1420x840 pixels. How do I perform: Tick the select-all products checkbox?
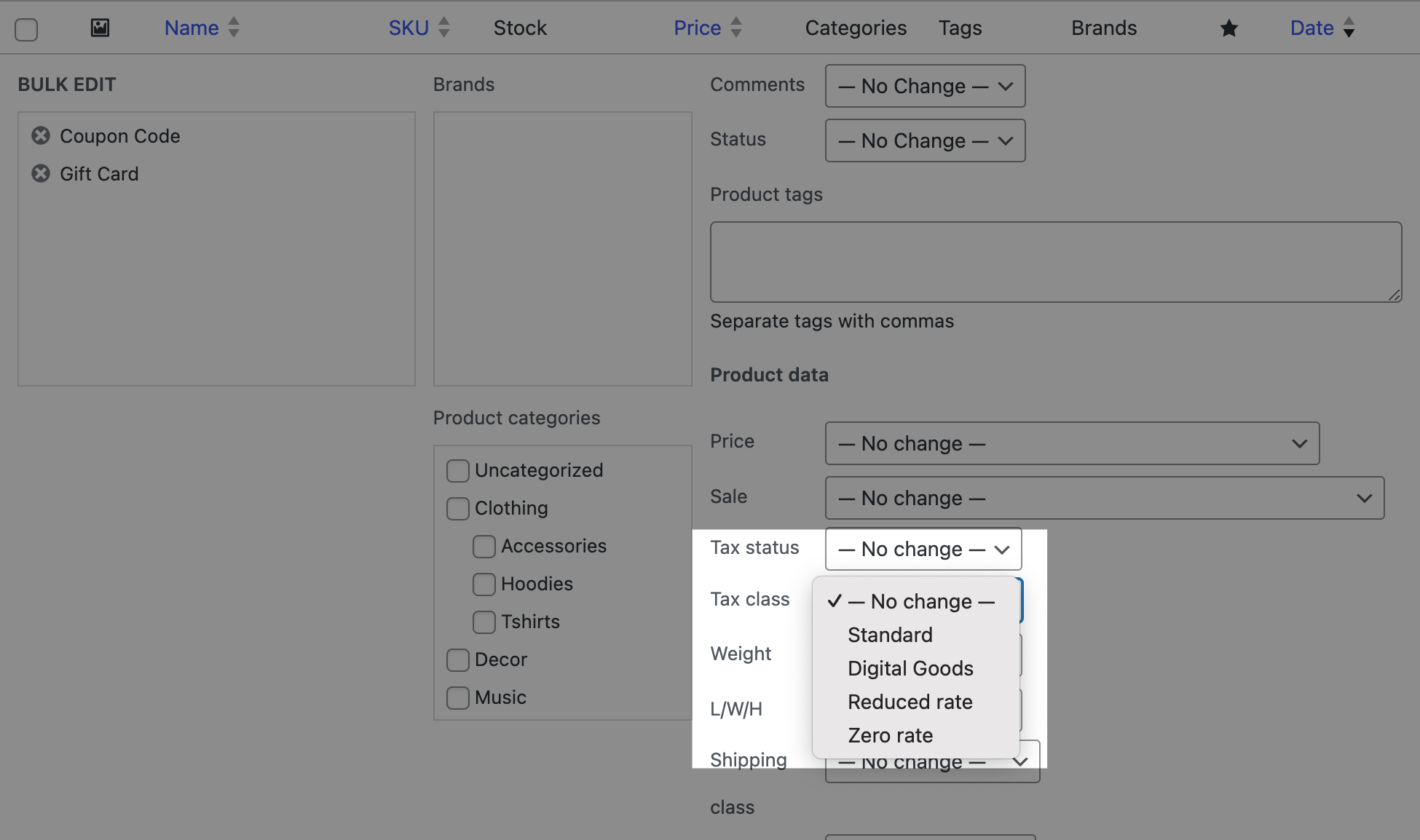26,30
